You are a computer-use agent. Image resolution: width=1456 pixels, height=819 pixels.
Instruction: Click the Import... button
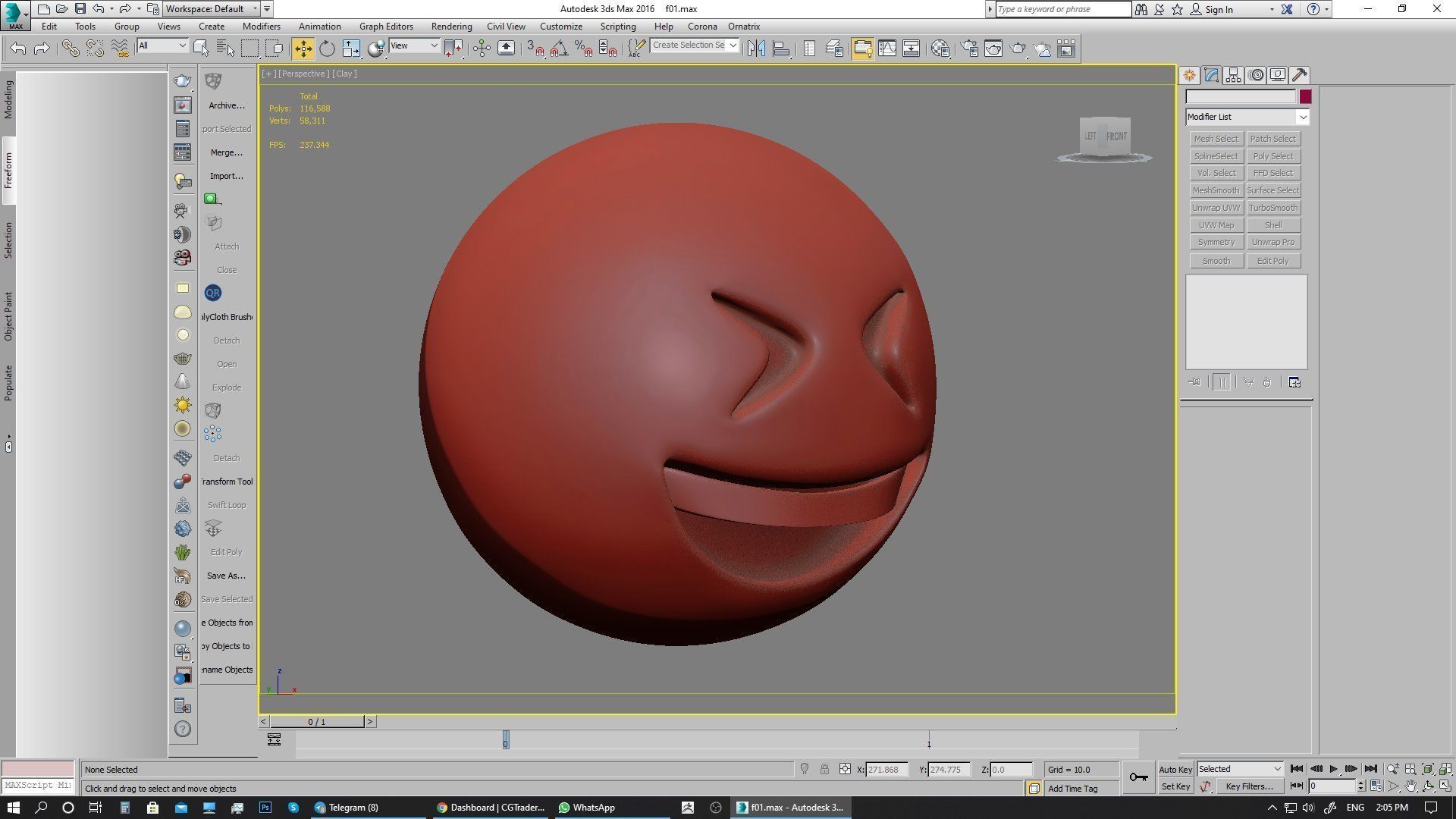click(227, 176)
